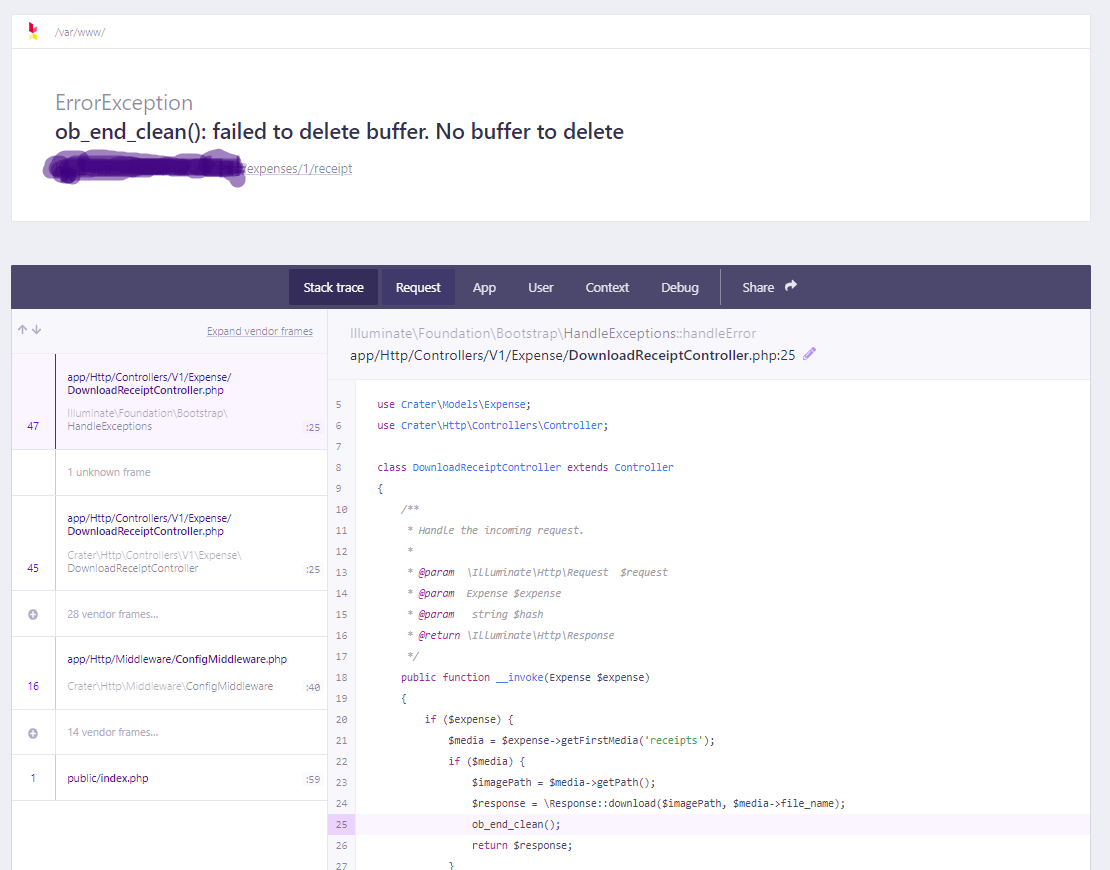Click the Flare bird logo
Viewport: 1110px width, 870px height.
pyautogui.click(x=31, y=30)
